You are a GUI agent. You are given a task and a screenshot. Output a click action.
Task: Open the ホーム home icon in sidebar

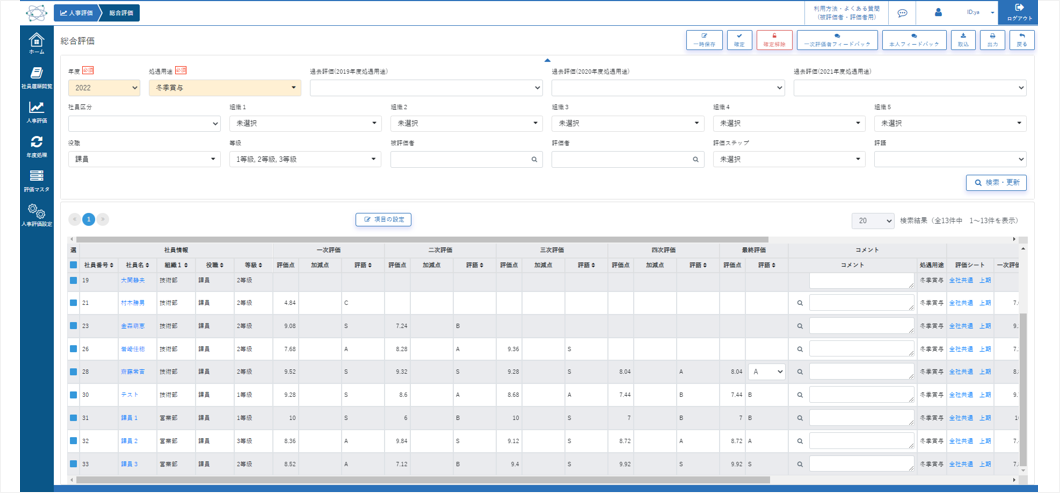pyautogui.click(x=36, y=41)
